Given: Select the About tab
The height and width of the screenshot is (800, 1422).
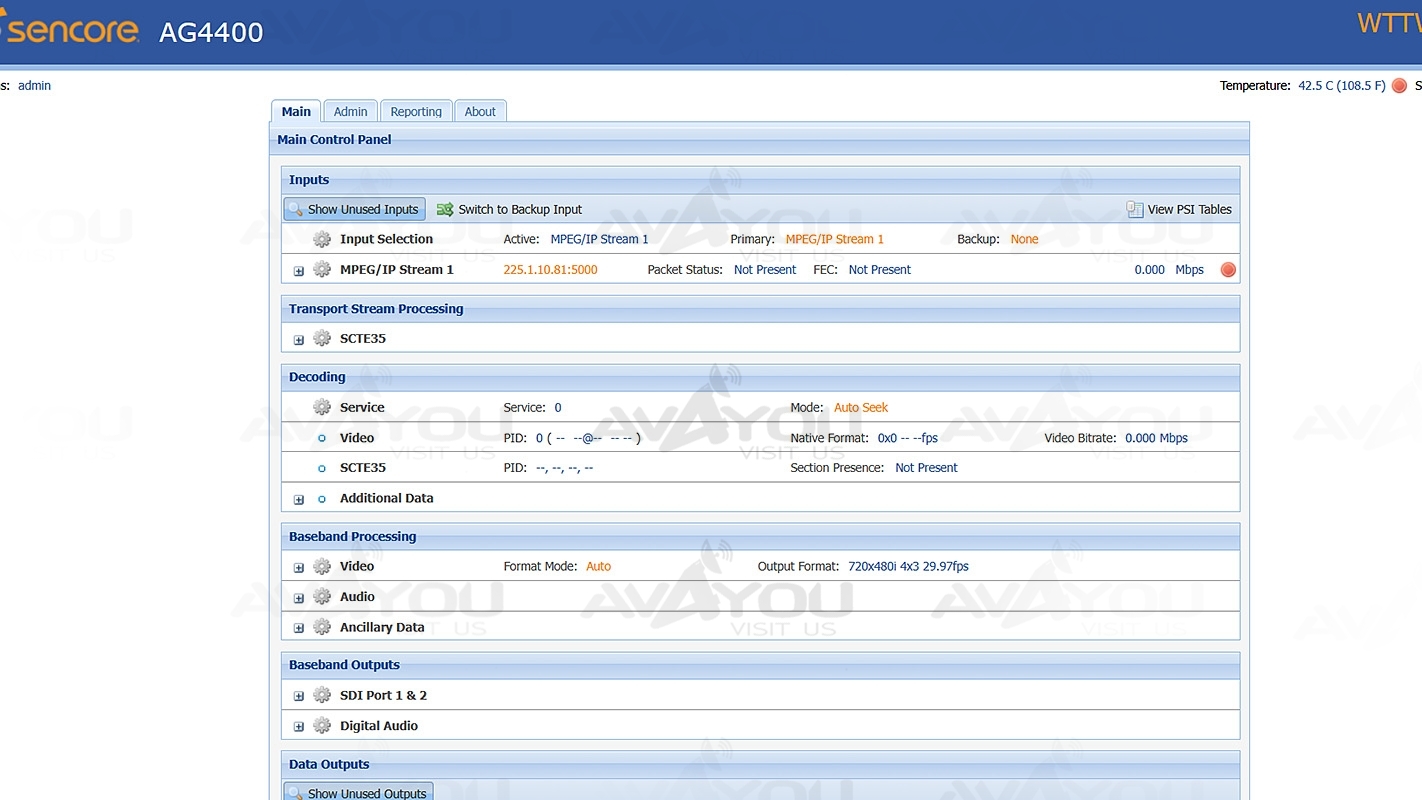Looking at the screenshot, I should click(x=480, y=111).
